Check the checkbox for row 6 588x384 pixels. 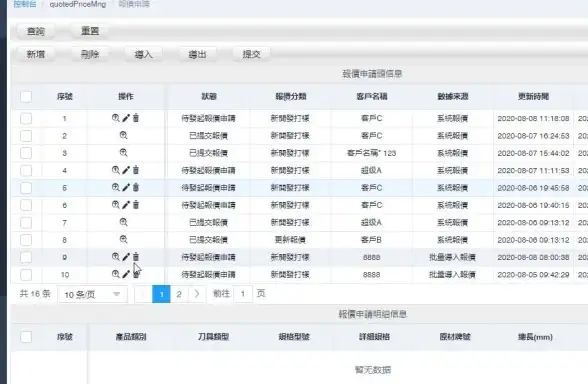pyautogui.click(x=26, y=205)
